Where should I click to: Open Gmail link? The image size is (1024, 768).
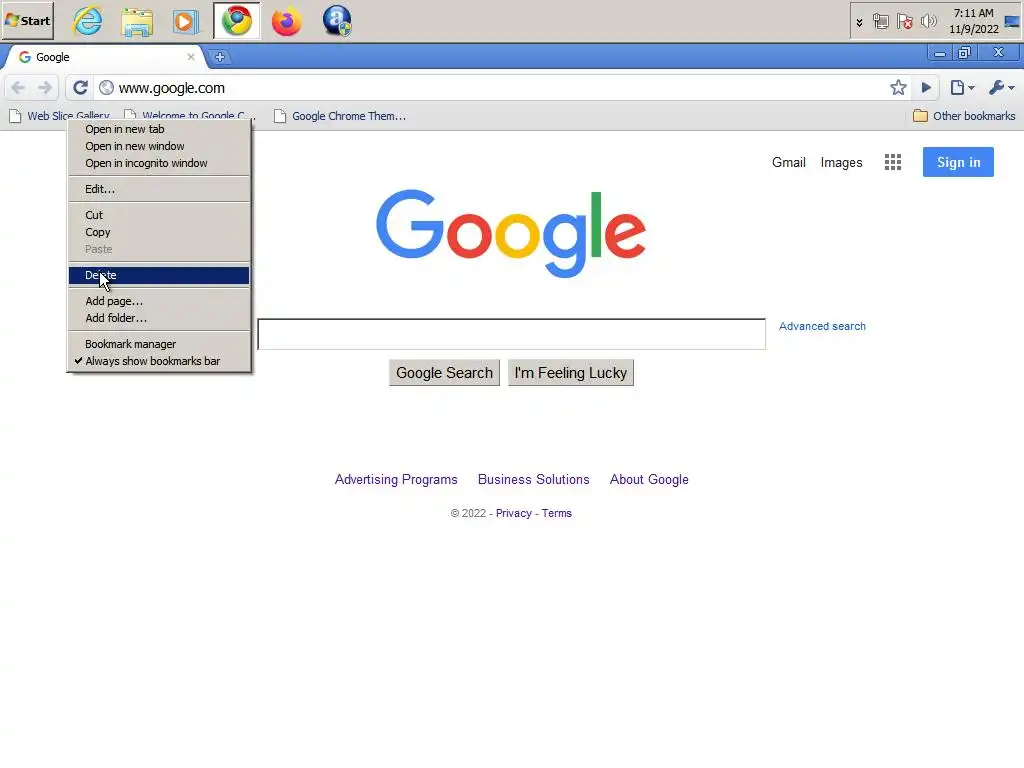click(788, 163)
